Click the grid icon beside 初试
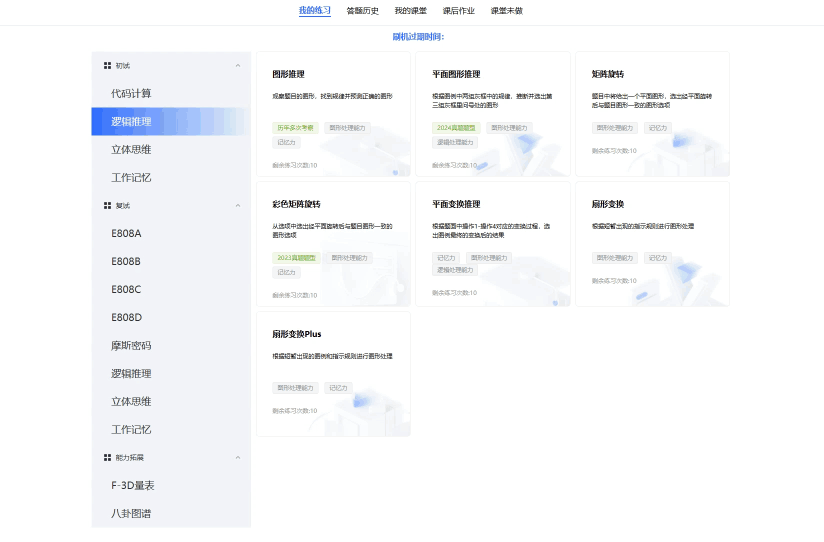The height and width of the screenshot is (542, 824). point(107,65)
